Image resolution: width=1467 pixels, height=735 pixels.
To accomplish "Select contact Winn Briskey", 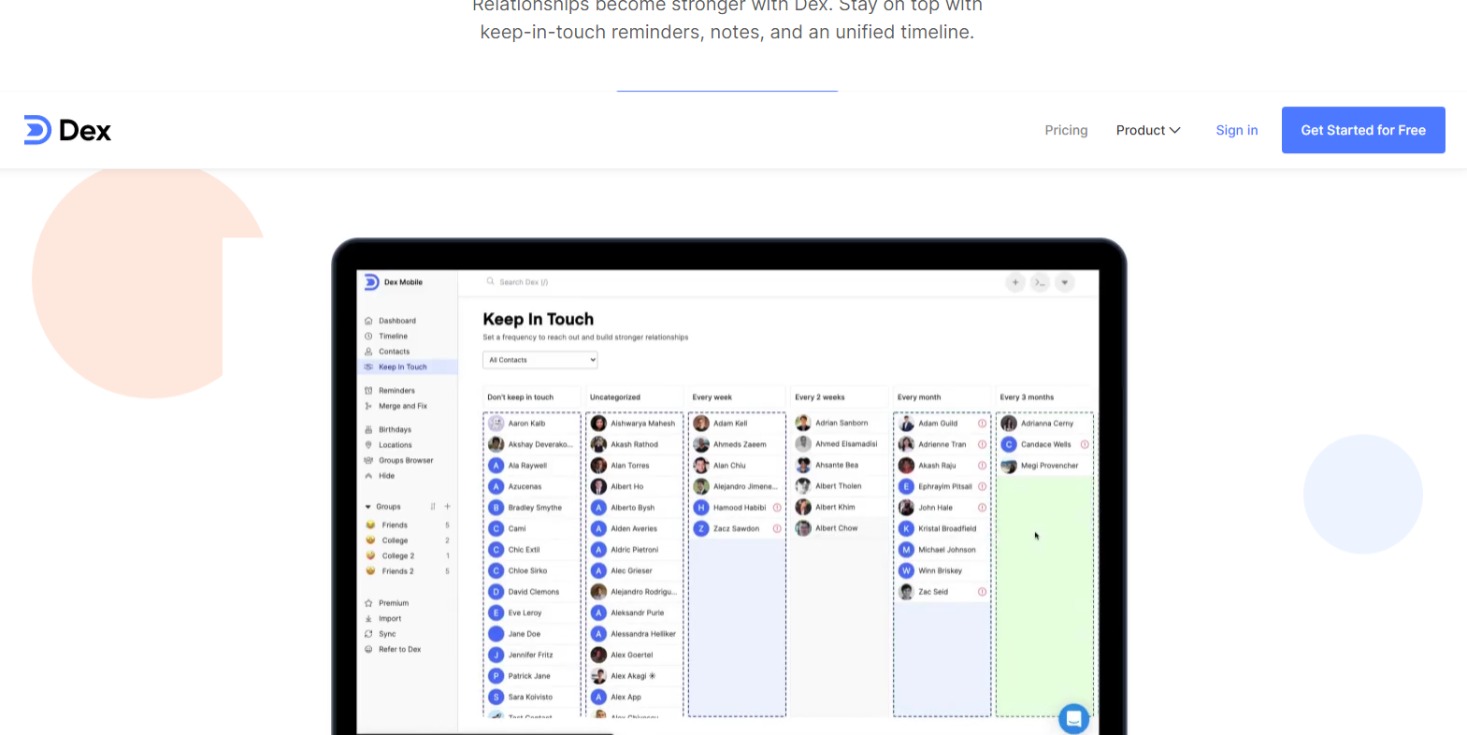I will click(942, 571).
